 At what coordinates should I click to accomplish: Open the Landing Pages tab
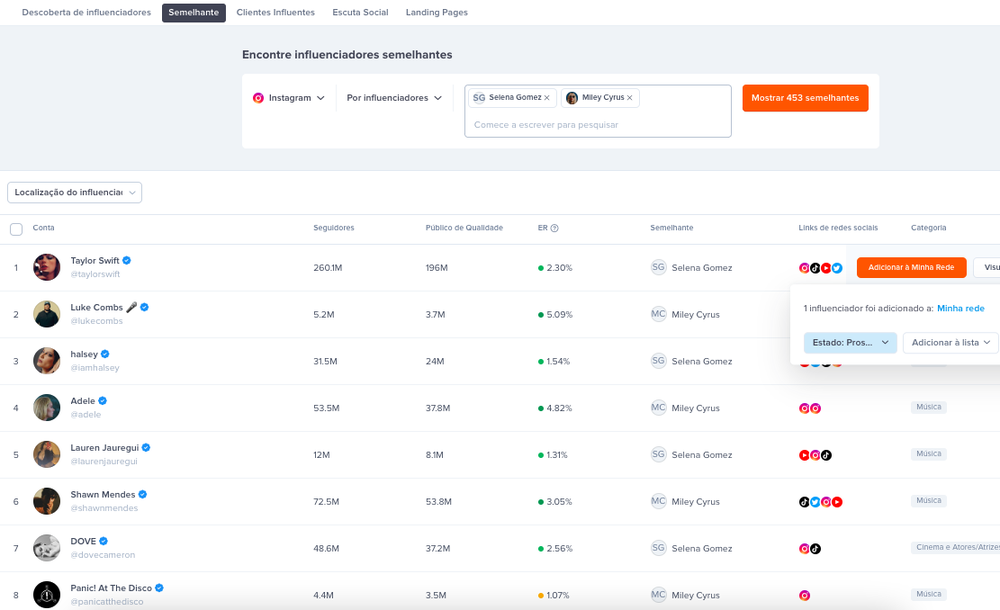(437, 12)
